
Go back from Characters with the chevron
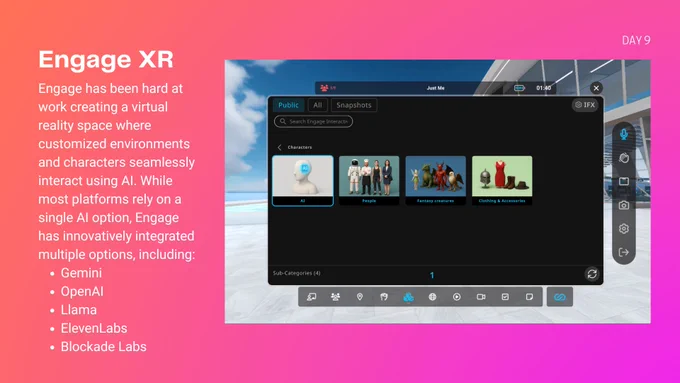(x=279, y=147)
